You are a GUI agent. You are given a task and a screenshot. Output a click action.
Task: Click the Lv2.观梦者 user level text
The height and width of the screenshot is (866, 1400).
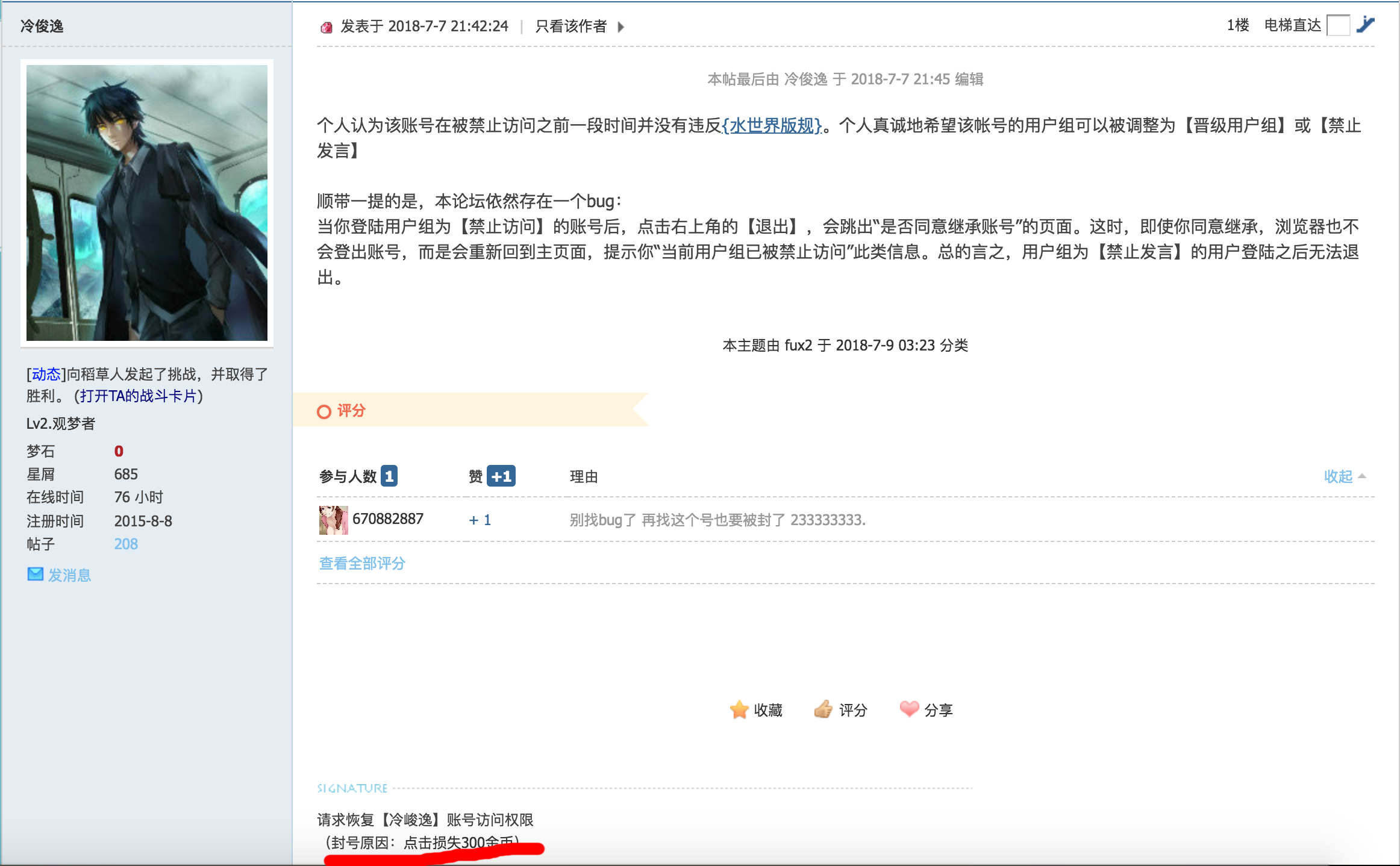pyautogui.click(x=61, y=423)
